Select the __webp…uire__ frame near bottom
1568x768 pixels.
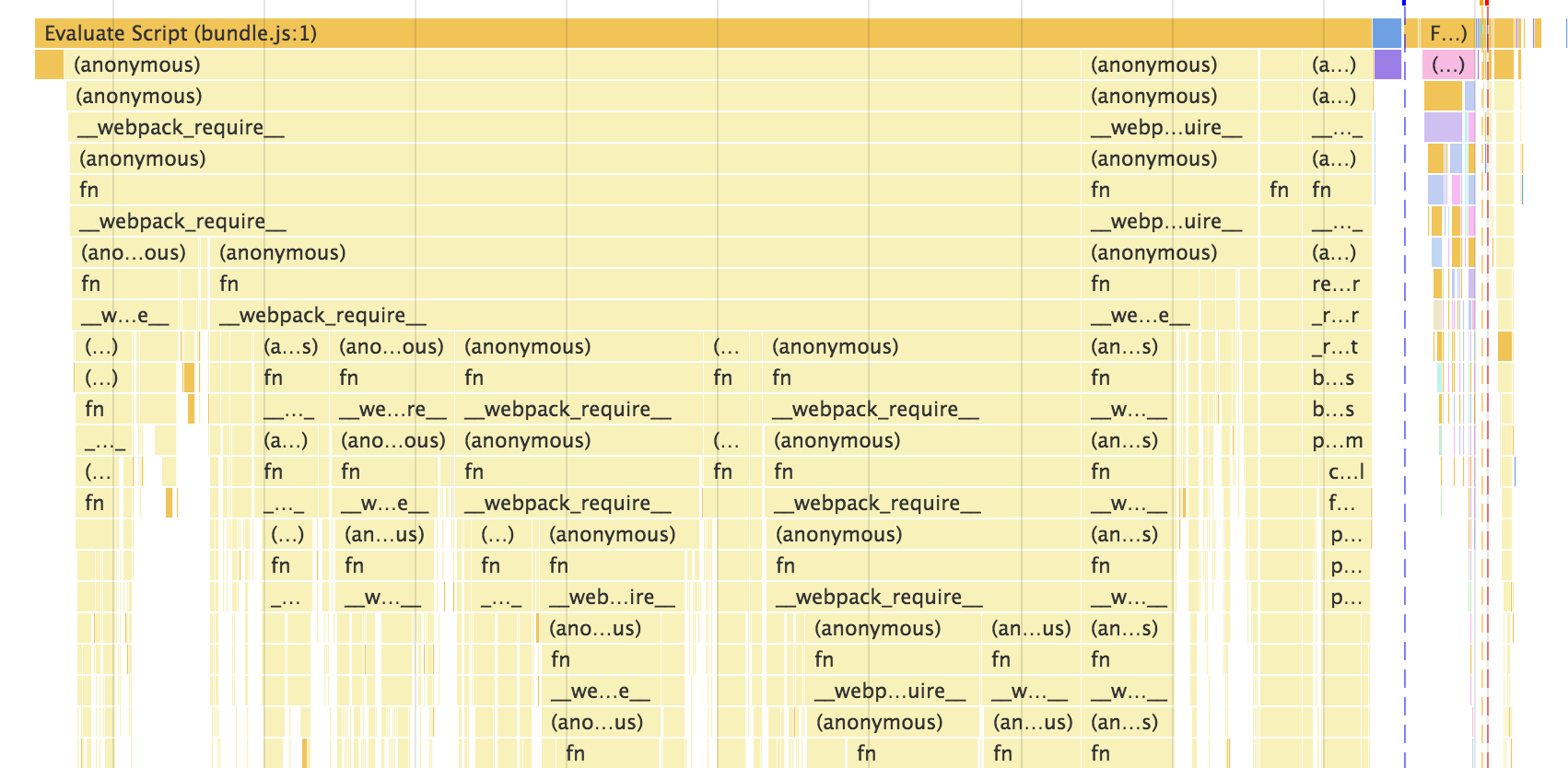pos(891,691)
